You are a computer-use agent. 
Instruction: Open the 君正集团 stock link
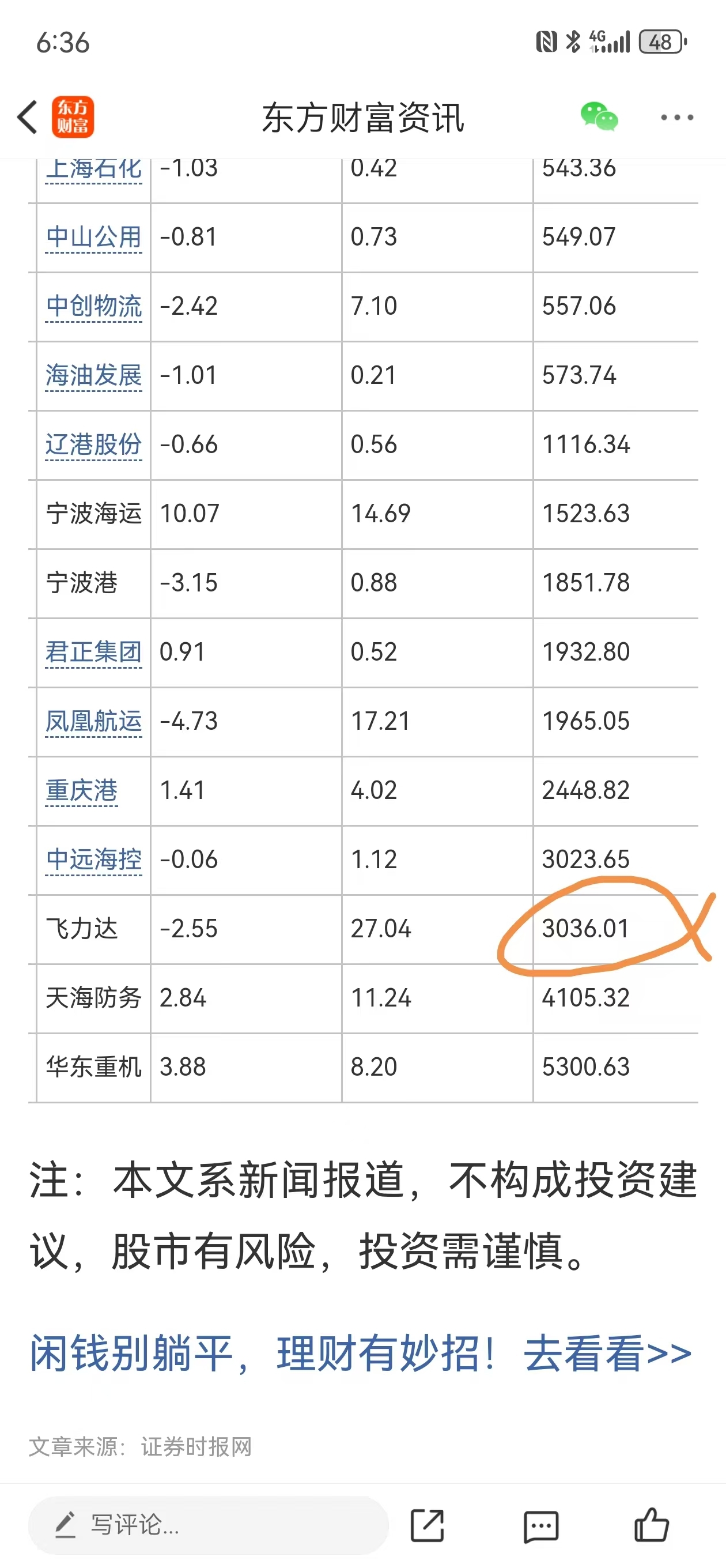[94, 653]
